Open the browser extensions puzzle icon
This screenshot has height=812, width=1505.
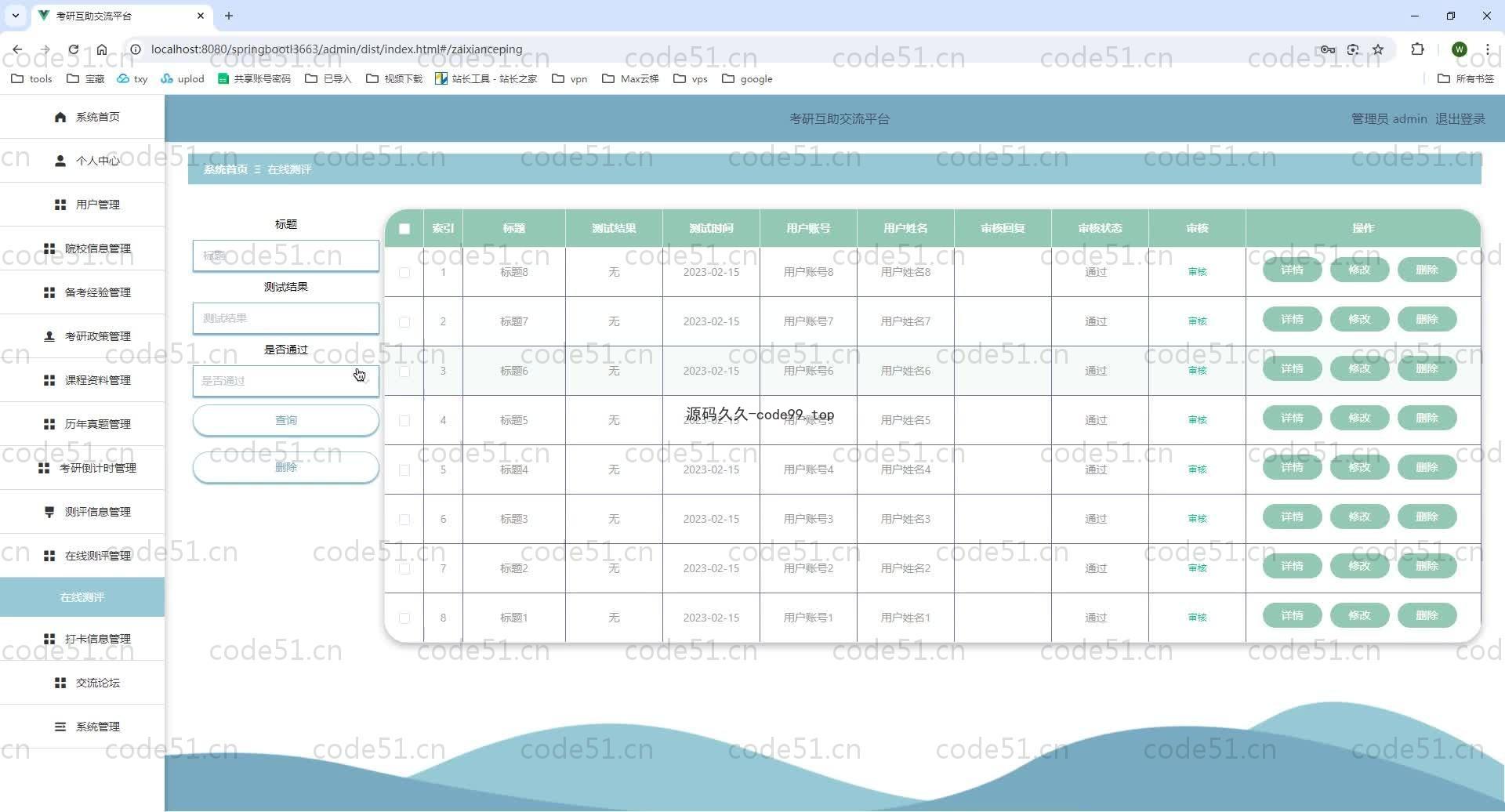pyautogui.click(x=1417, y=49)
